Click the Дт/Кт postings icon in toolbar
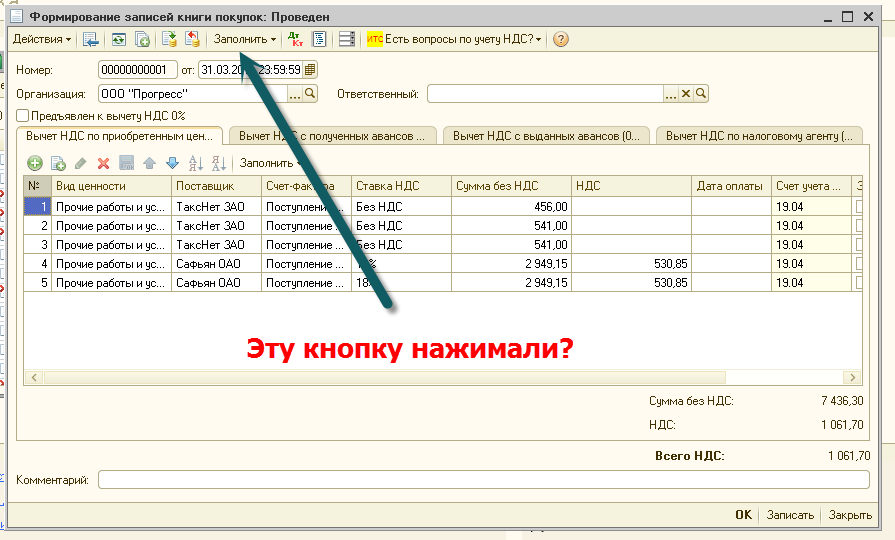895x540 pixels. point(295,39)
